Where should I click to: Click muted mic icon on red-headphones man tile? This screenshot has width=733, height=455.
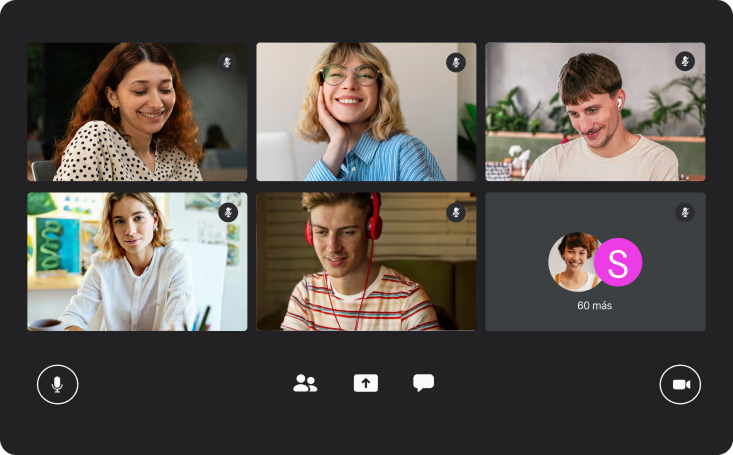click(x=456, y=212)
